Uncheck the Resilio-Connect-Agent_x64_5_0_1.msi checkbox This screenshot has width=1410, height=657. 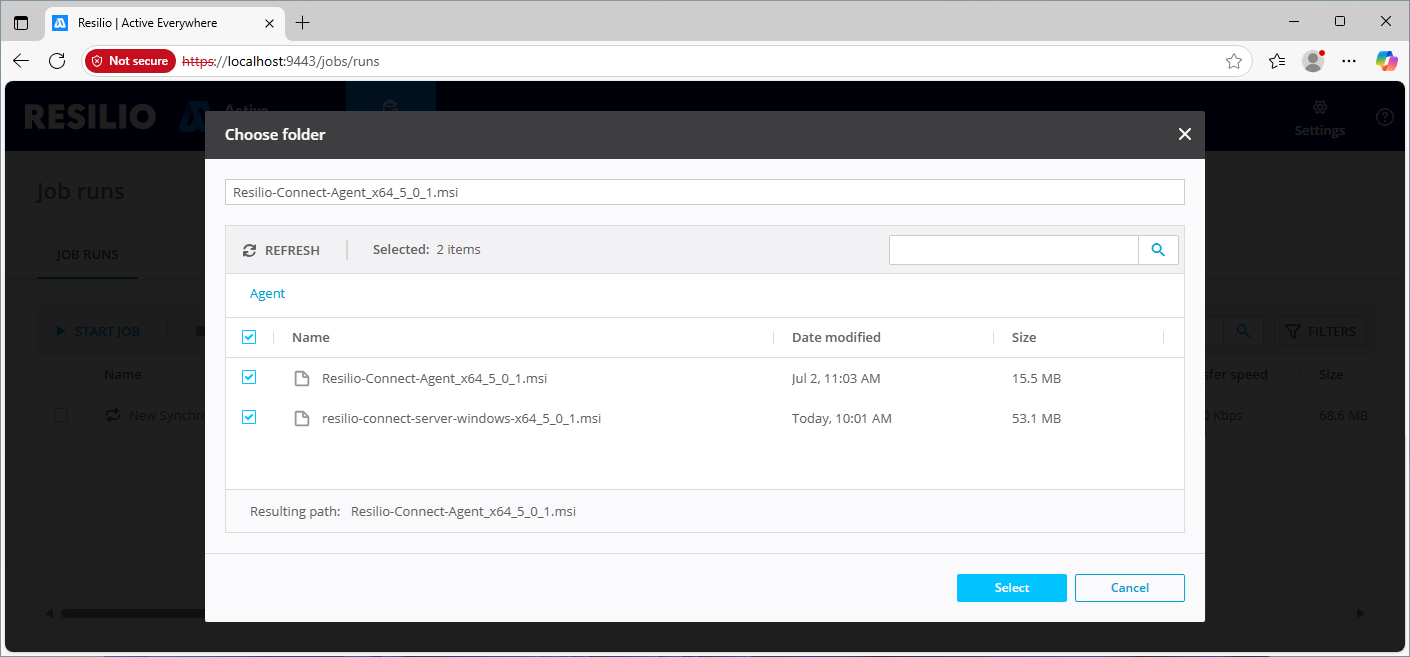249,378
